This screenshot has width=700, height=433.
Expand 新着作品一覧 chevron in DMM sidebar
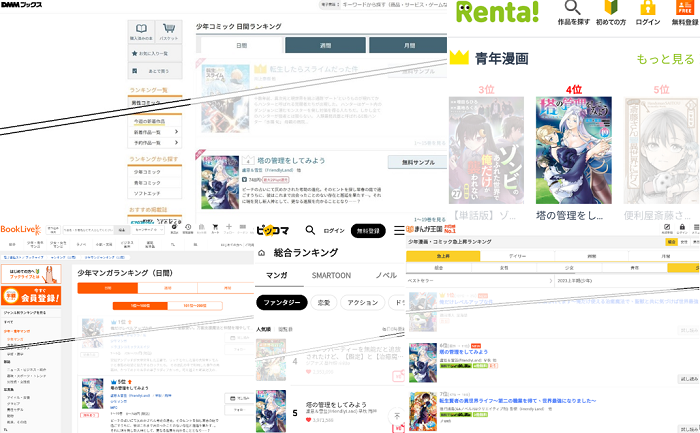click(176, 132)
